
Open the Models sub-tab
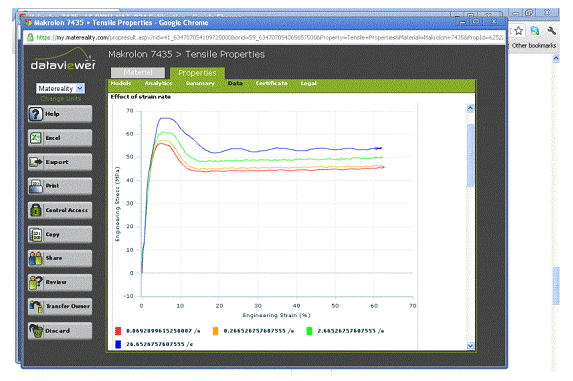(x=121, y=83)
